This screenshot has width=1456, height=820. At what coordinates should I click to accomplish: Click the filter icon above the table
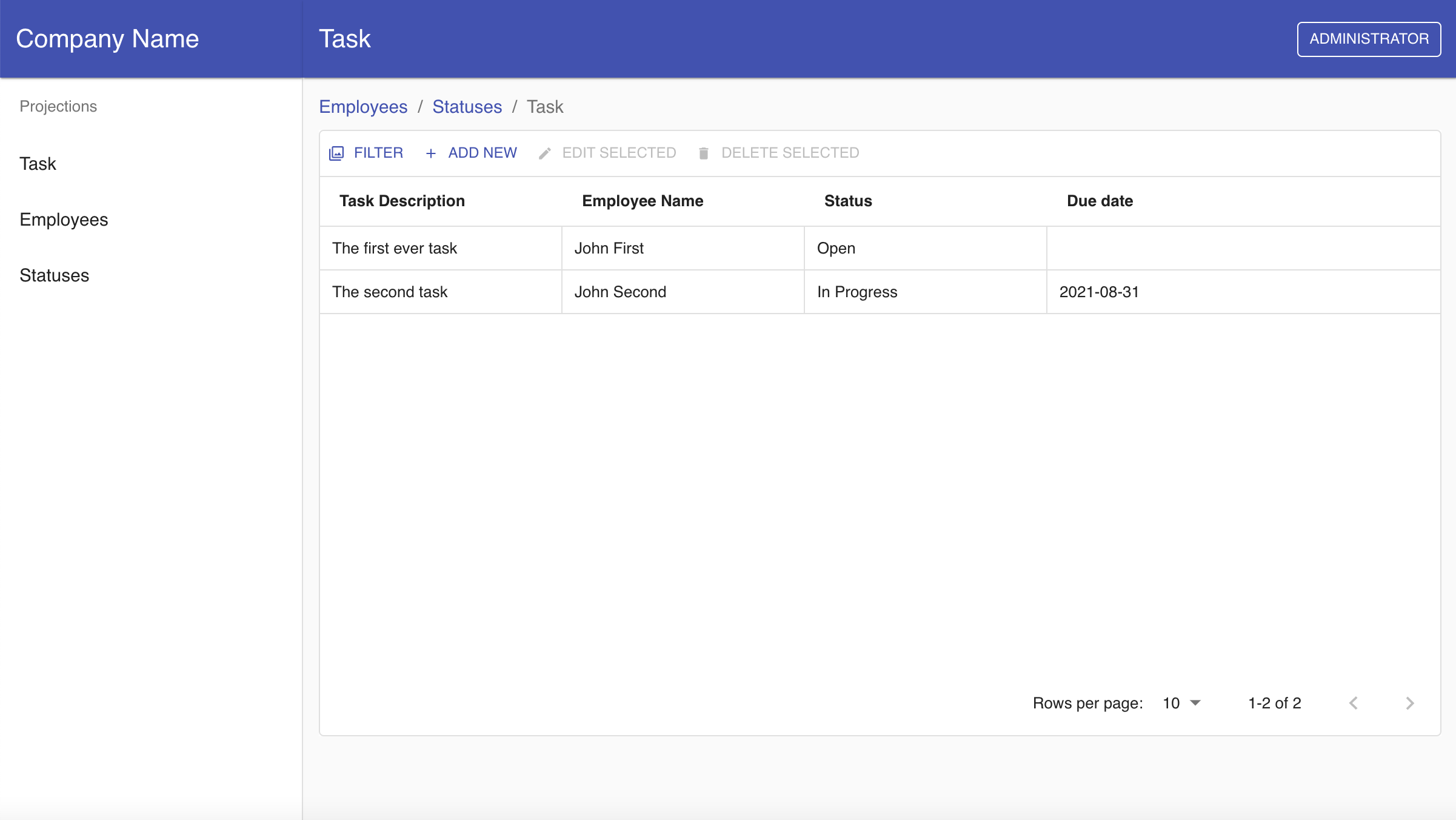coord(336,153)
